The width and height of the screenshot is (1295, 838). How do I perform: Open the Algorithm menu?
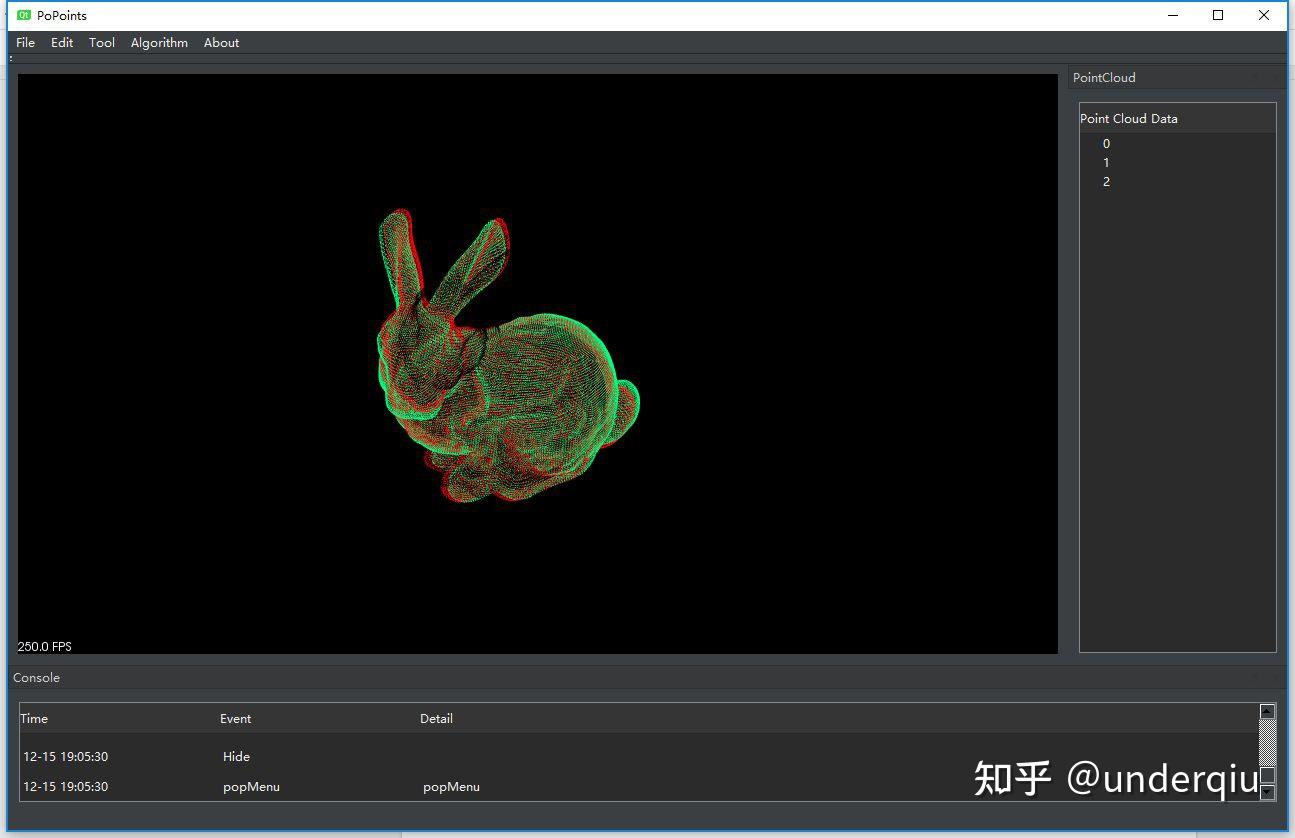(158, 42)
